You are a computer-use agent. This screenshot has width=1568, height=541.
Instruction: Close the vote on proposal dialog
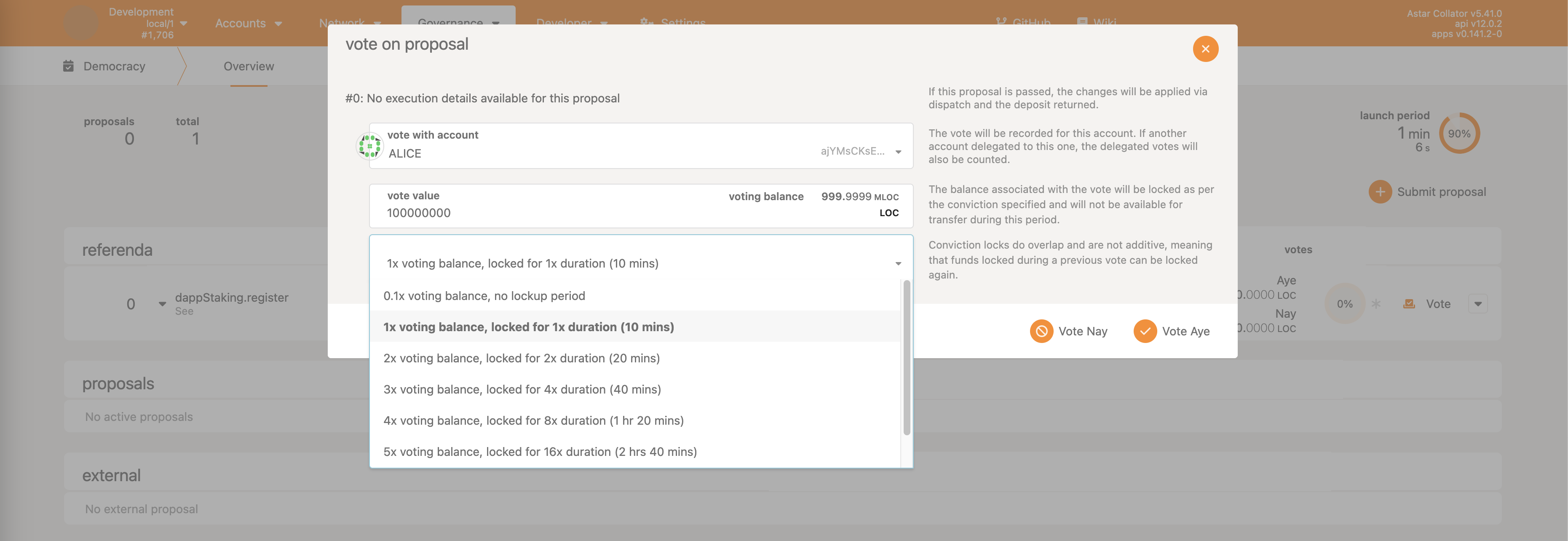[1205, 49]
